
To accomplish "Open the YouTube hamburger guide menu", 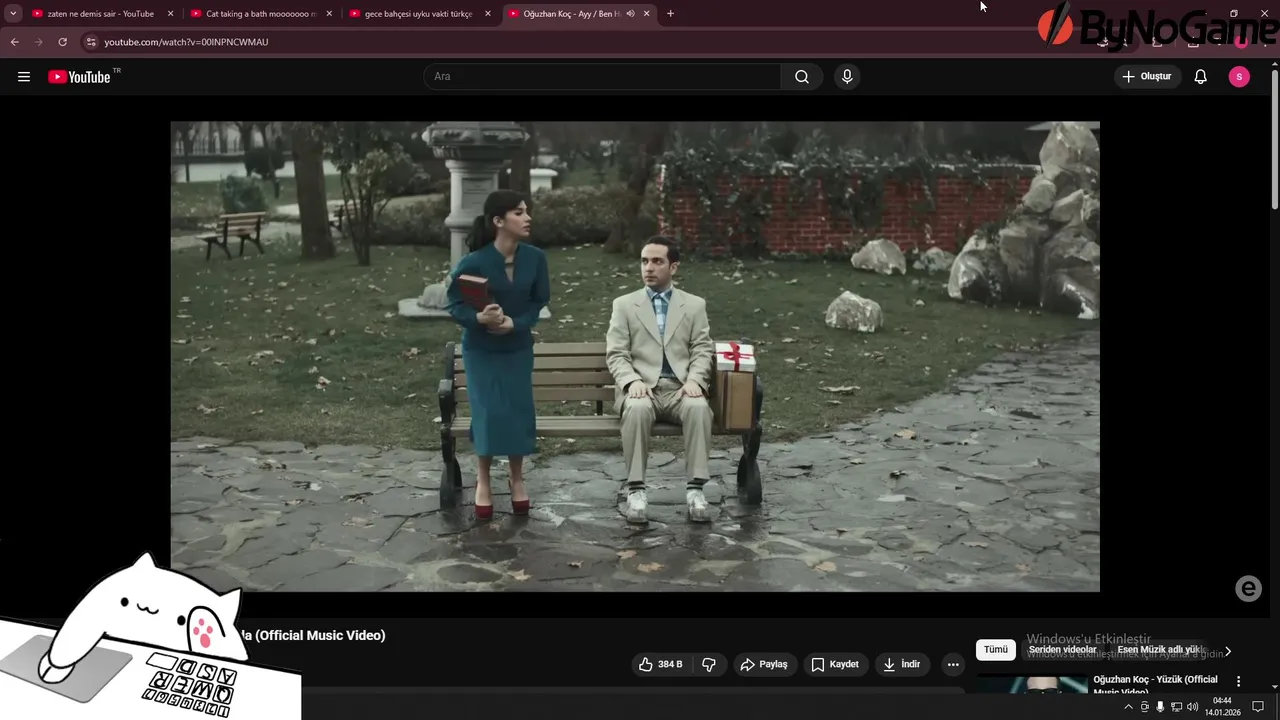I will coord(24,77).
